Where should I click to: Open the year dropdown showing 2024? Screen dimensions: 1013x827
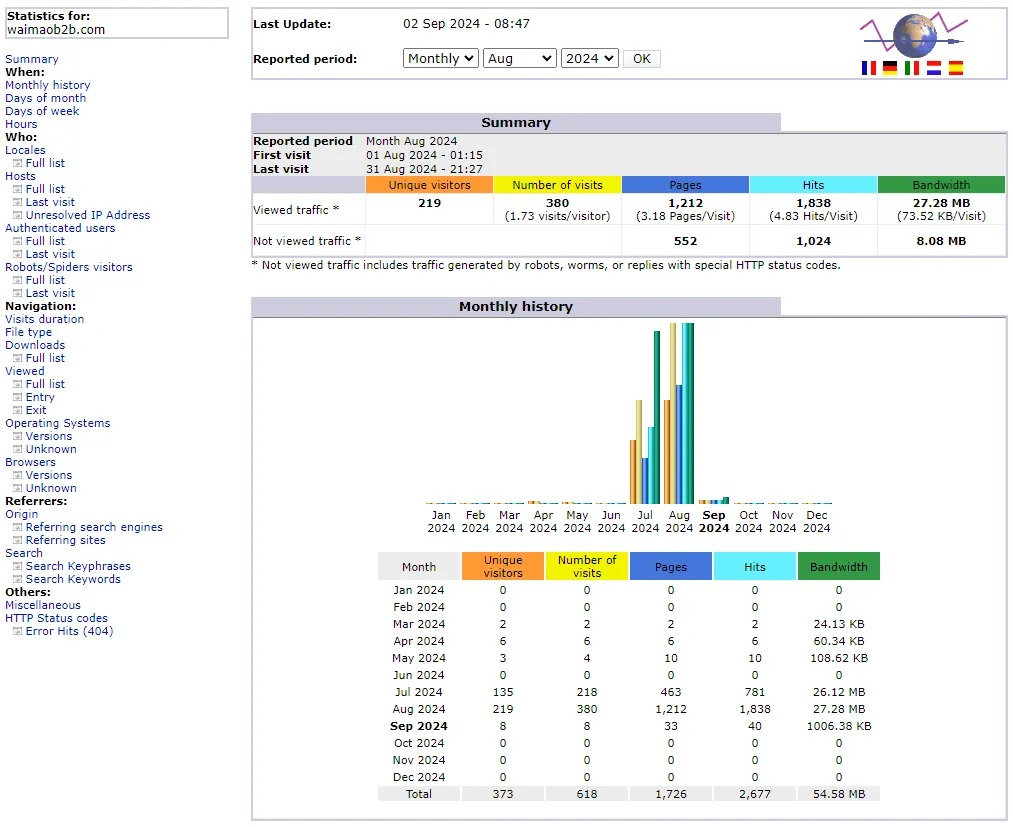click(589, 58)
